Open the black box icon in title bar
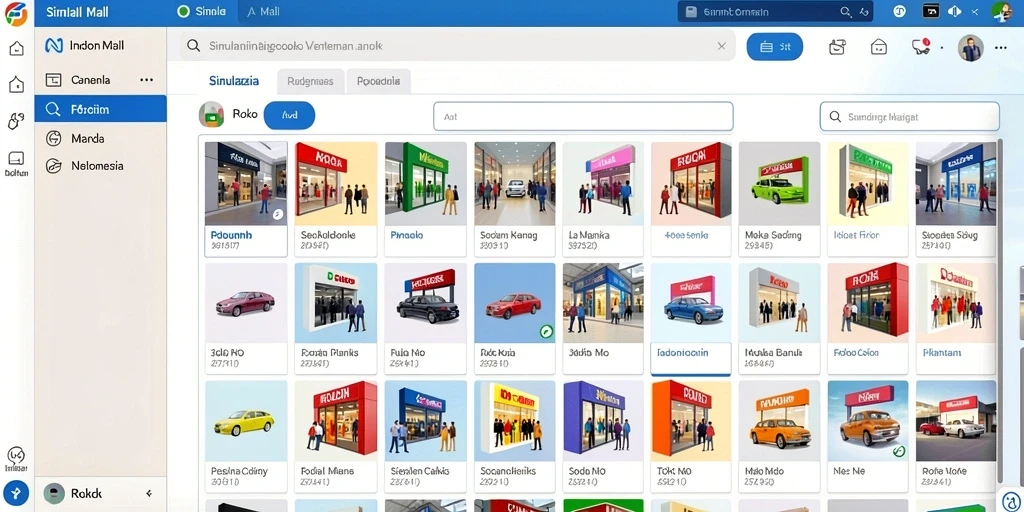The image size is (1024, 512). pyautogui.click(x=931, y=12)
